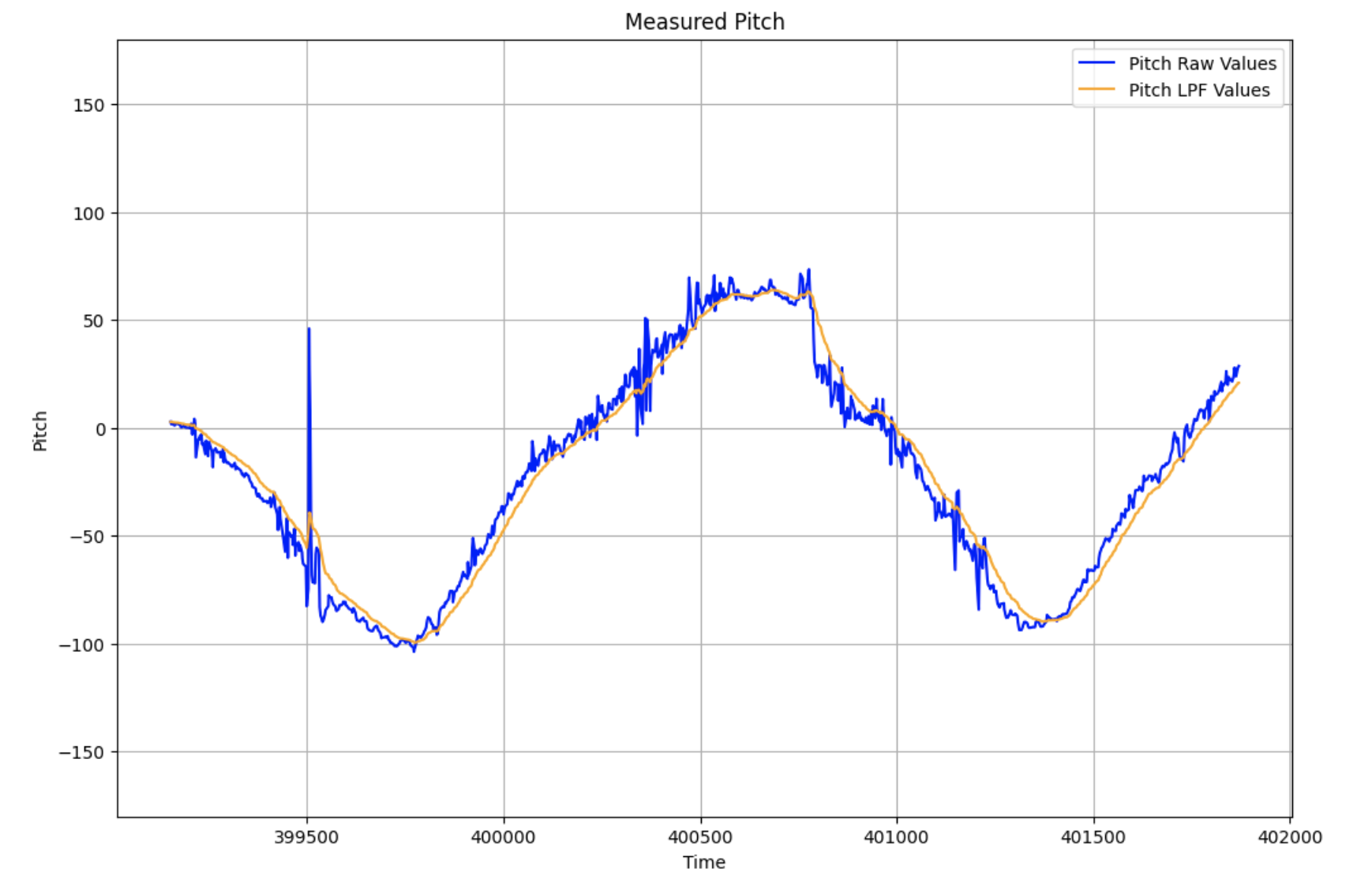Click the x-axis tick label 401000
The height and width of the screenshot is (890, 1372).
click(x=896, y=838)
